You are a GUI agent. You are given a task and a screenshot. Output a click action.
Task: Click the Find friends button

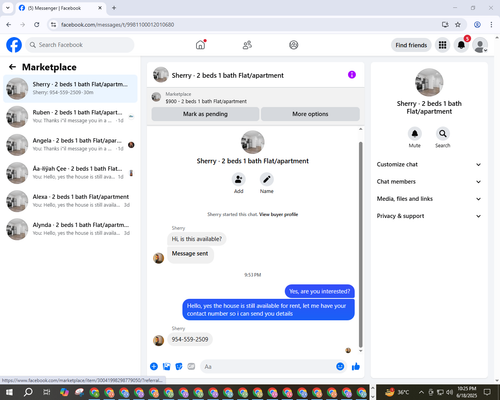[x=411, y=45]
